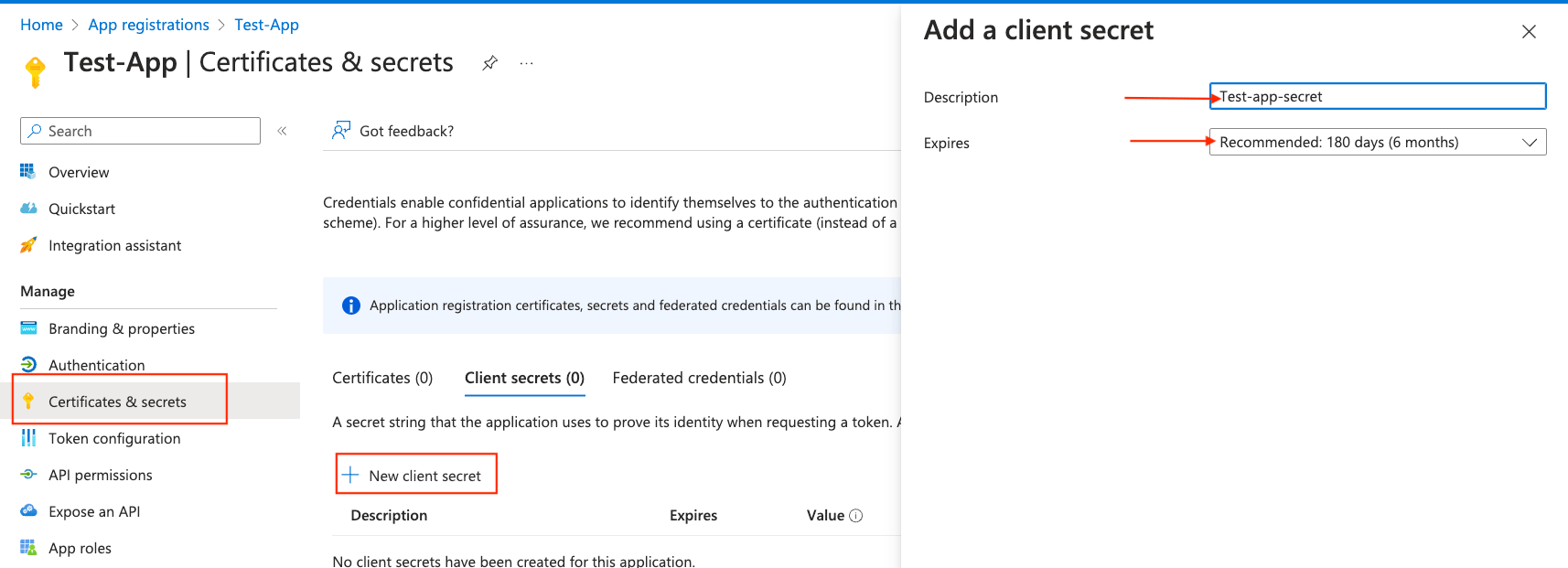This screenshot has height=568, width=1568.
Task: Click the Manage section heading
Action: tap(48, 291)
